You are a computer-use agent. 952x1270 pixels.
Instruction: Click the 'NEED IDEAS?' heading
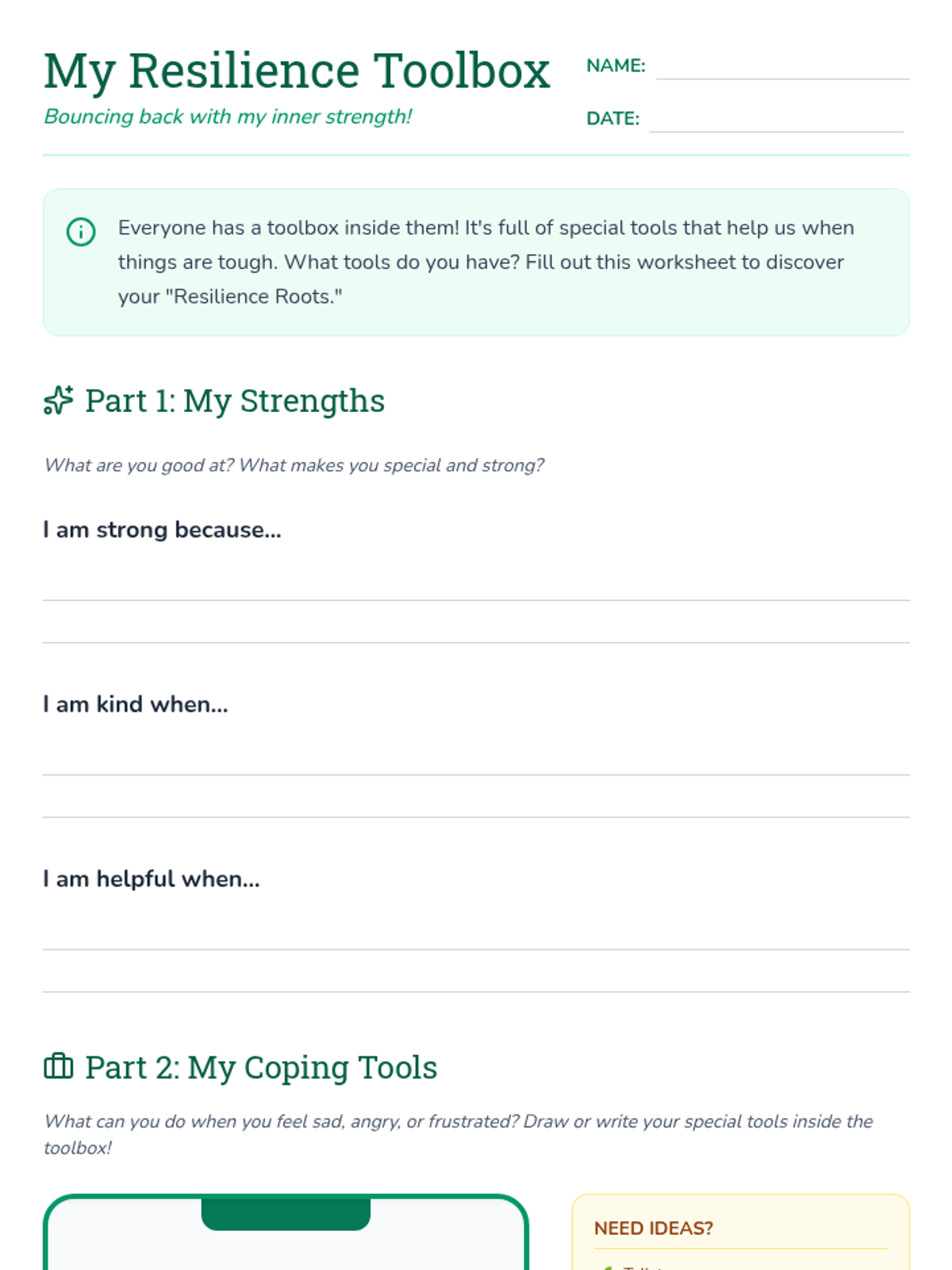(654, 1228)
